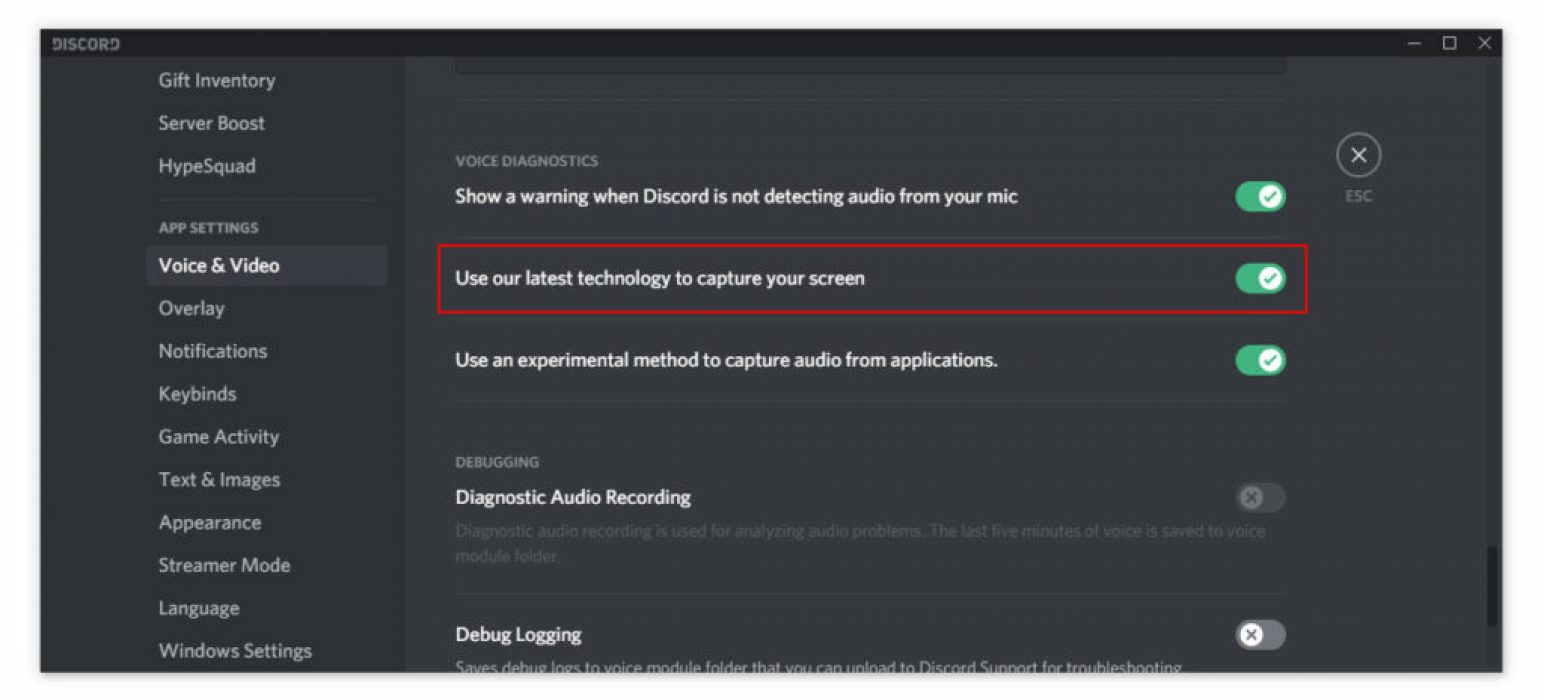Toggle latest technology screen capture off
This screenshot has width=1544, height=700.
click(x=1260, y=278)
